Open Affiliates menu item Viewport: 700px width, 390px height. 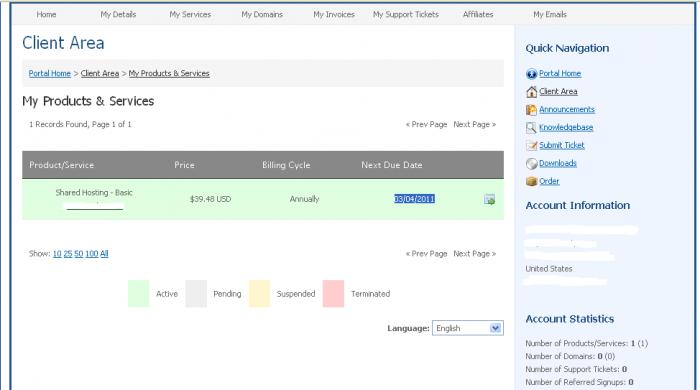tap(478, 14)
